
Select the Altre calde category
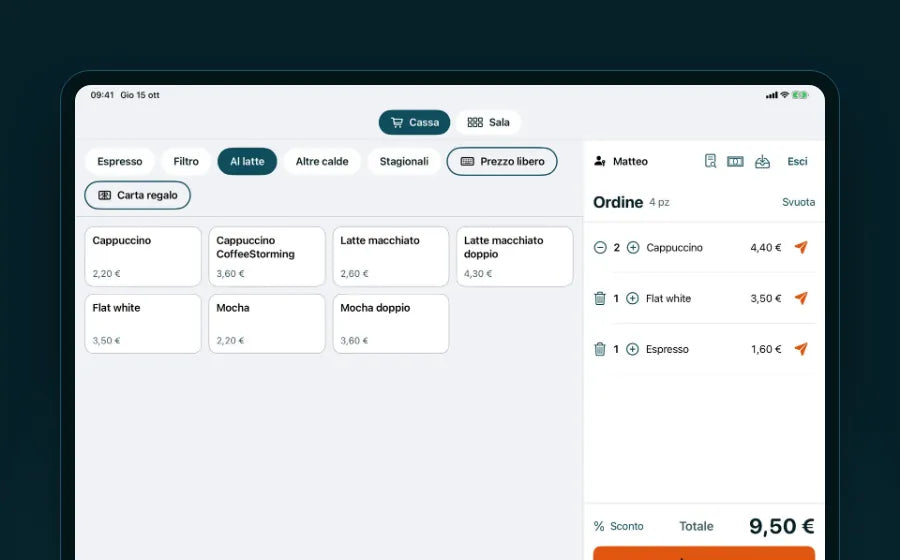(322, 161)
